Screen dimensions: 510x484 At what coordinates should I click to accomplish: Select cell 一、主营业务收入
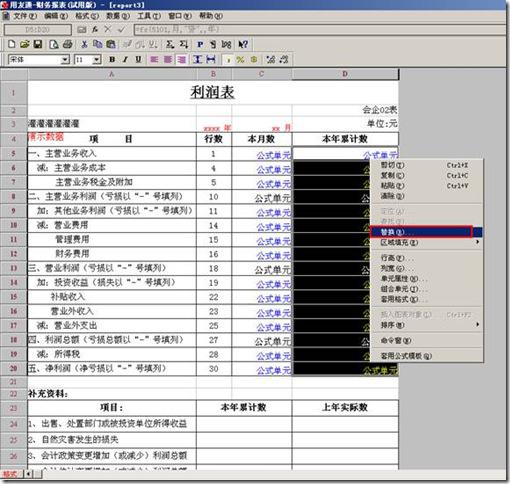point(112,154)
